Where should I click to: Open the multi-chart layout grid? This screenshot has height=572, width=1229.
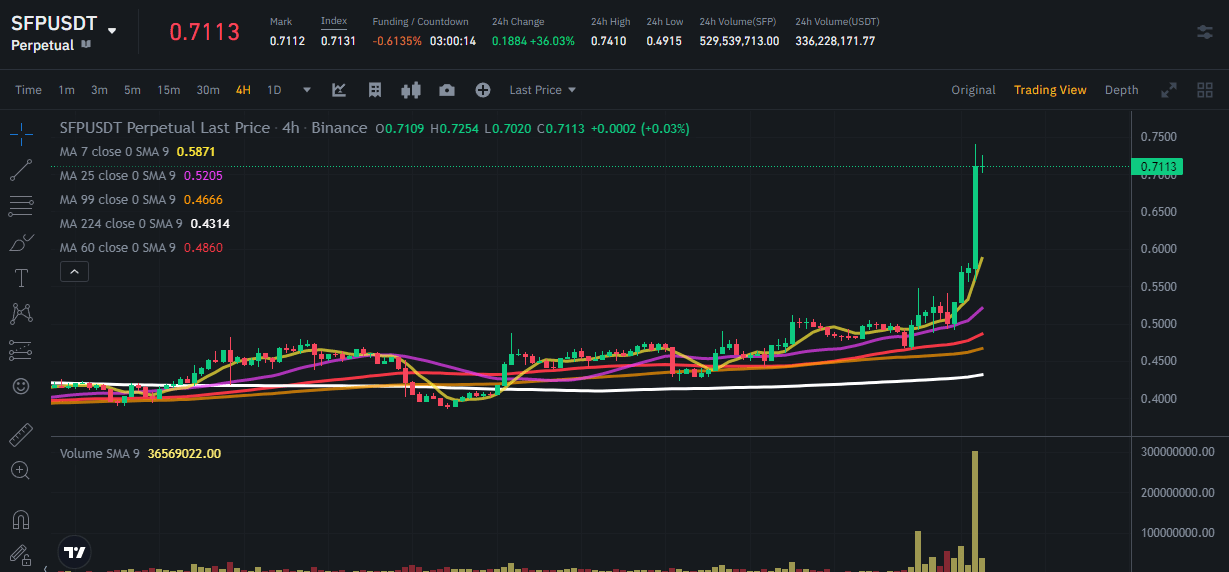1205,90
